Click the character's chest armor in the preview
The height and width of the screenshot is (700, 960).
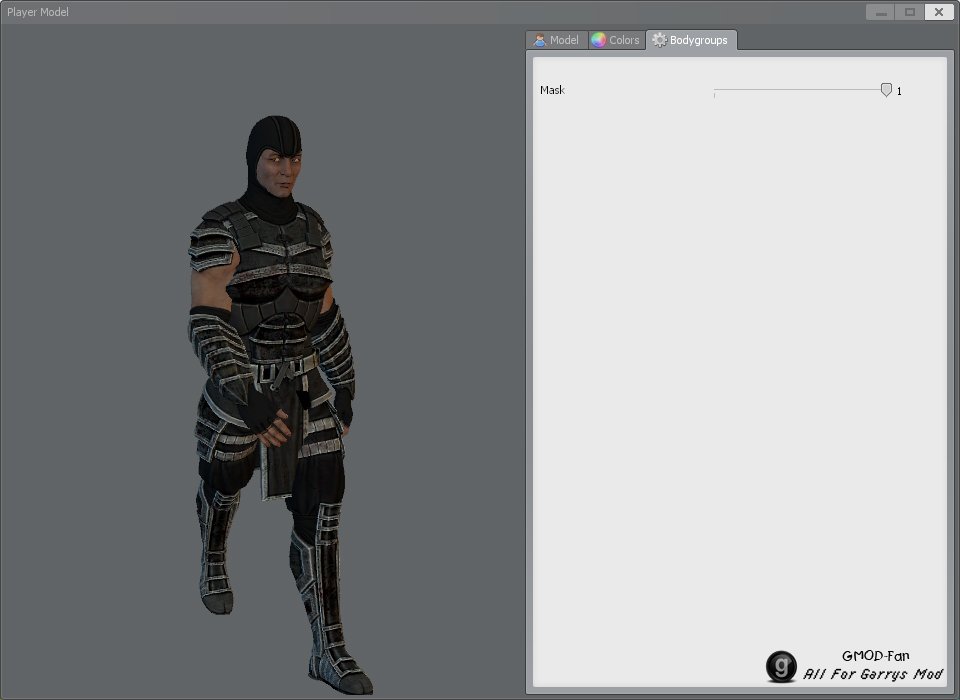(280, 260)
